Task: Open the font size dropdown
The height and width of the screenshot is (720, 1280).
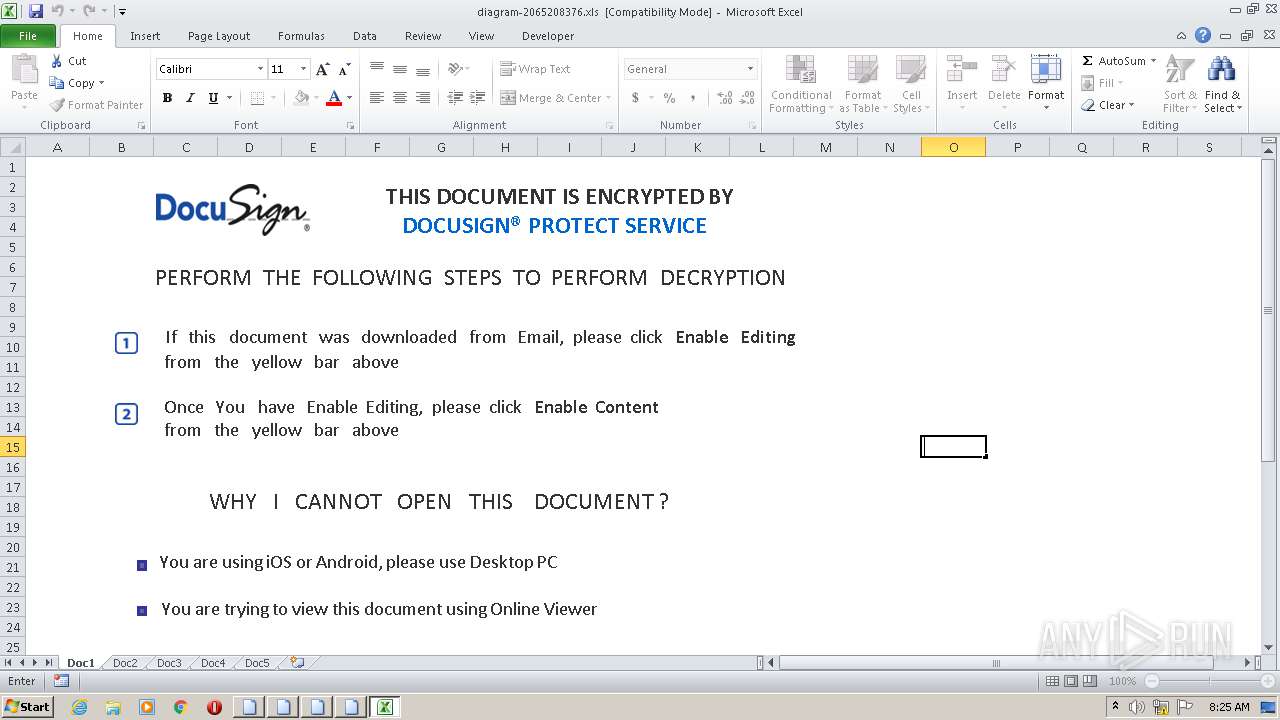Action: click(x=303, y=69)
